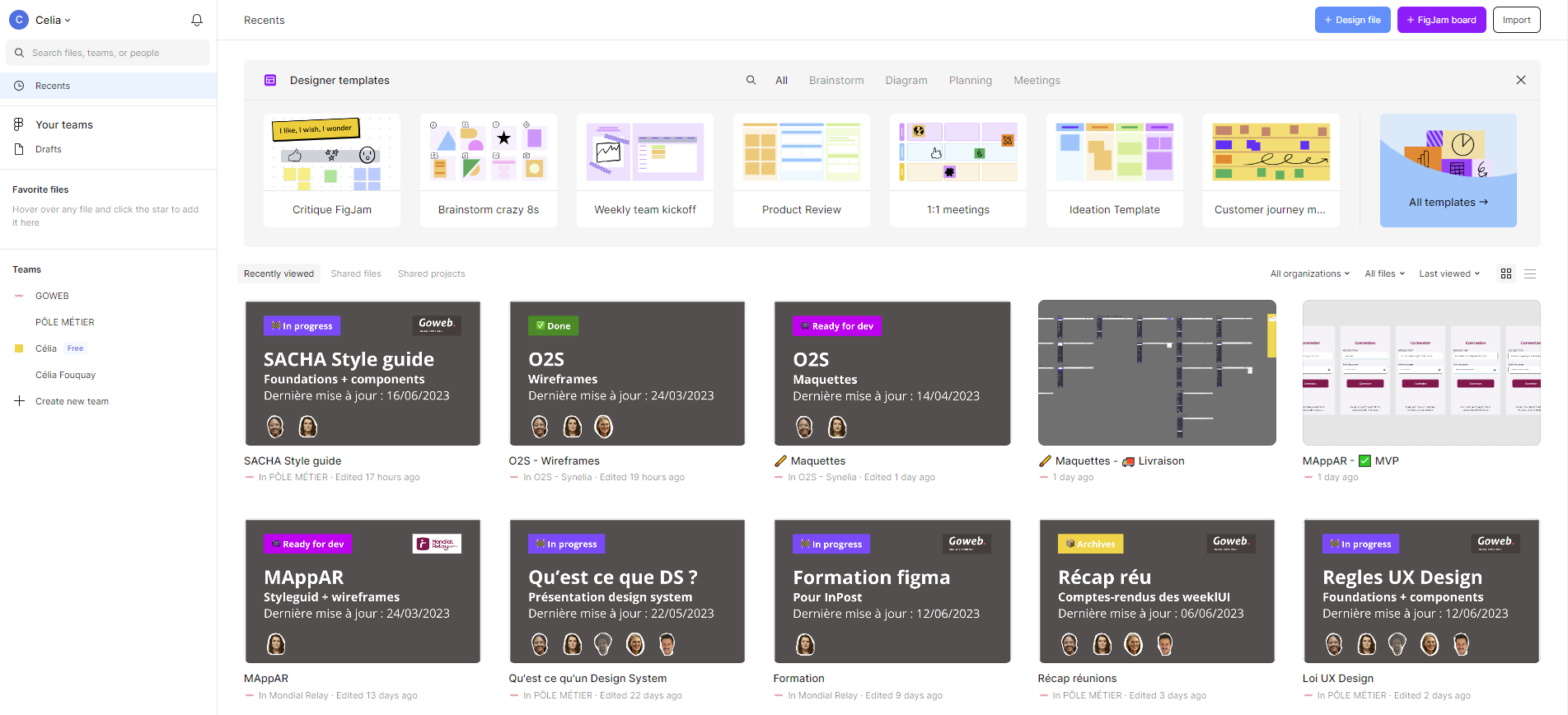Open the Formation figma file thumbnail
The width and height of the screenshot is (1568, 715).
[x=892, y=591]
